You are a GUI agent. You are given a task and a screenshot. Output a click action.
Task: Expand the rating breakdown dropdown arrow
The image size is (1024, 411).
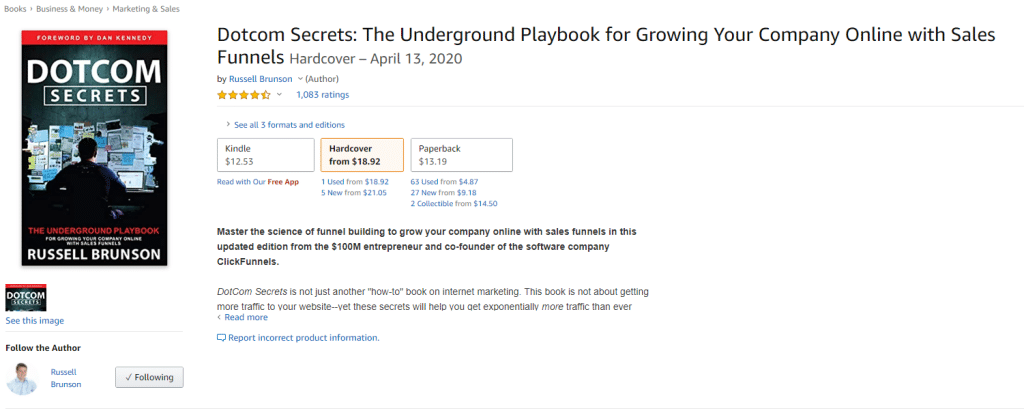point(280,95)
